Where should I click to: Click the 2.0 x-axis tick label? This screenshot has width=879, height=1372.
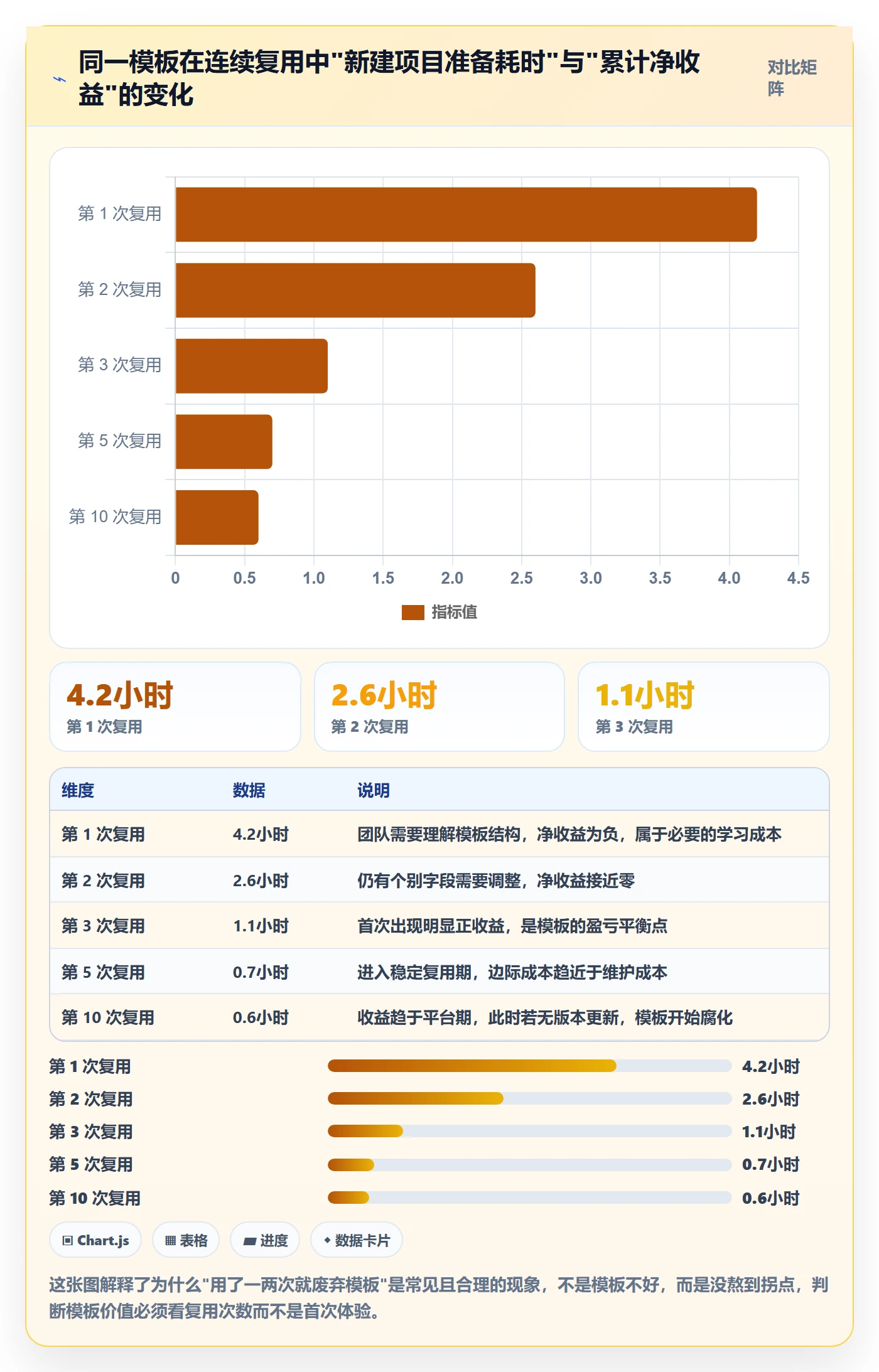(x=452, y=578)
